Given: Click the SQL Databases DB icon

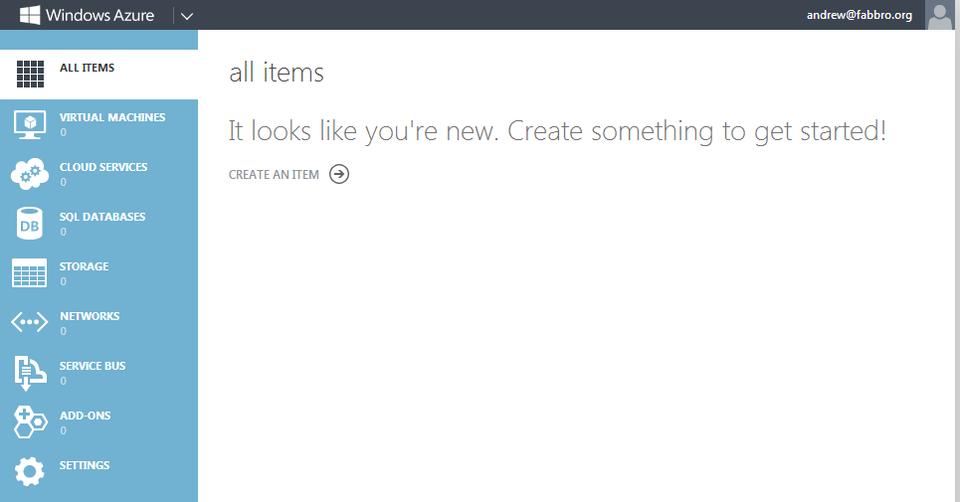Looking at the screenshot, I should [x=29, y=224].
